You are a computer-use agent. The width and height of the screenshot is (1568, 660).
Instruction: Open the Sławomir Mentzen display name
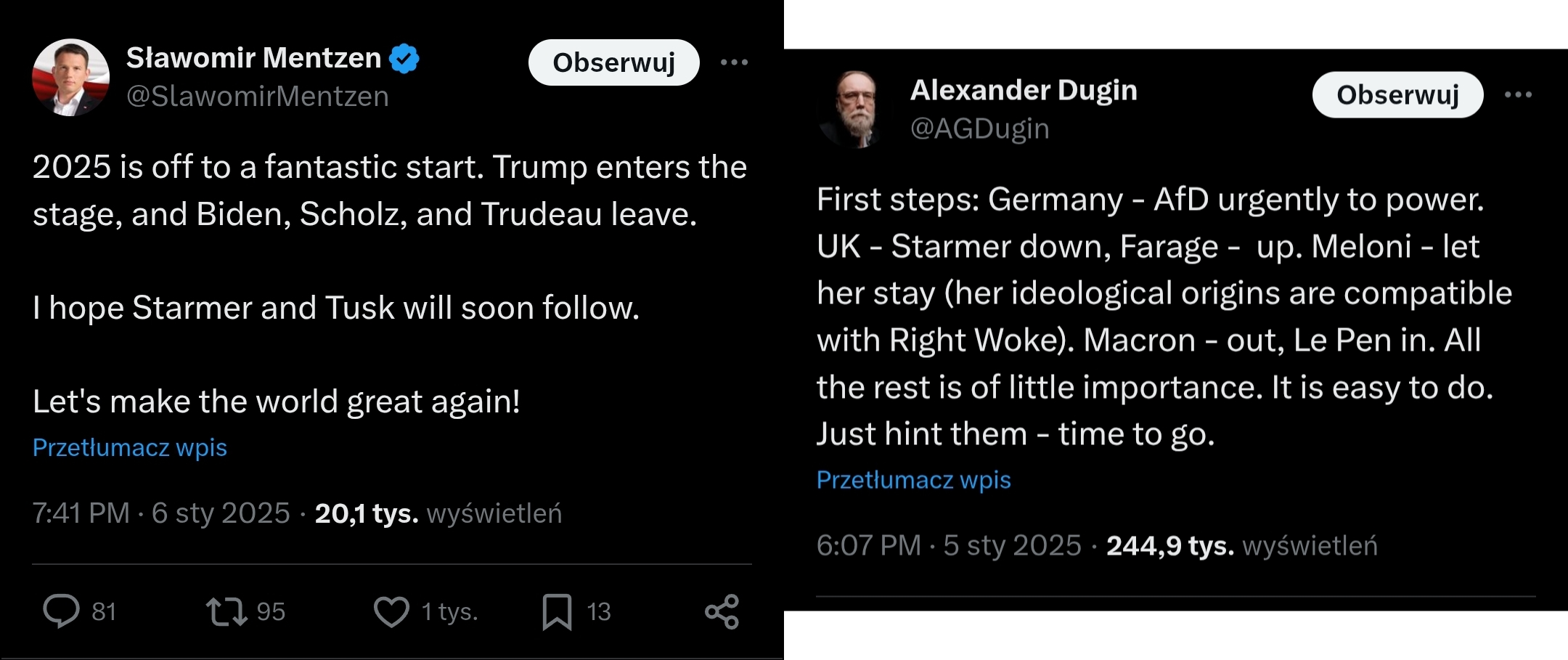(x=253, y=58)
